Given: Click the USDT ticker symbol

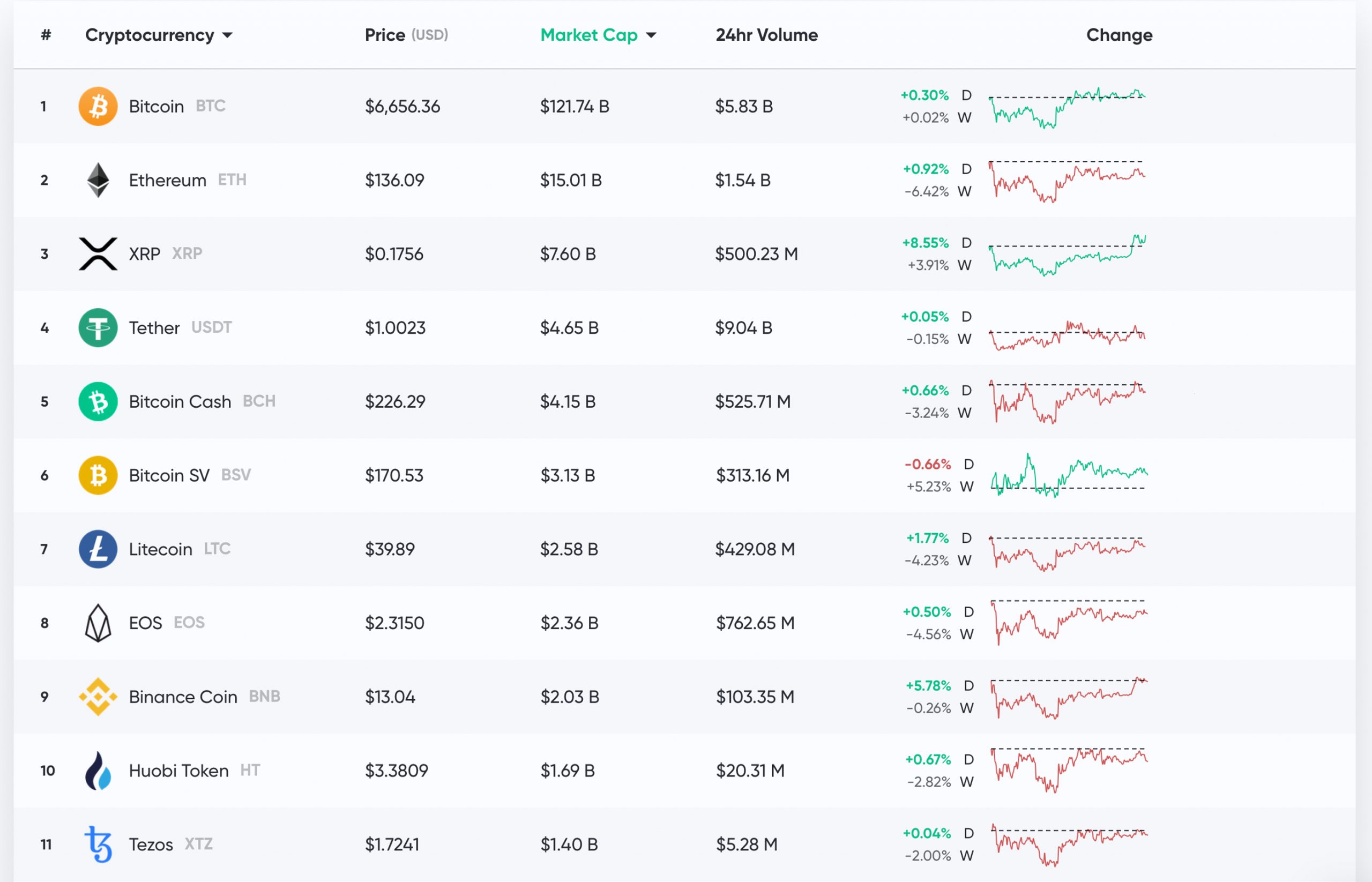Looking at the screenshot, I should click(211, 327).
